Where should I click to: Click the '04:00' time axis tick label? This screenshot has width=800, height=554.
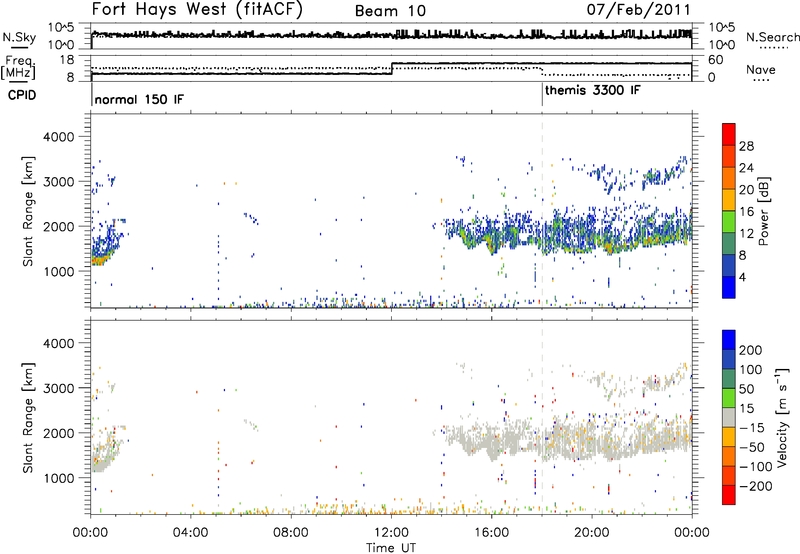pos(190,533)
